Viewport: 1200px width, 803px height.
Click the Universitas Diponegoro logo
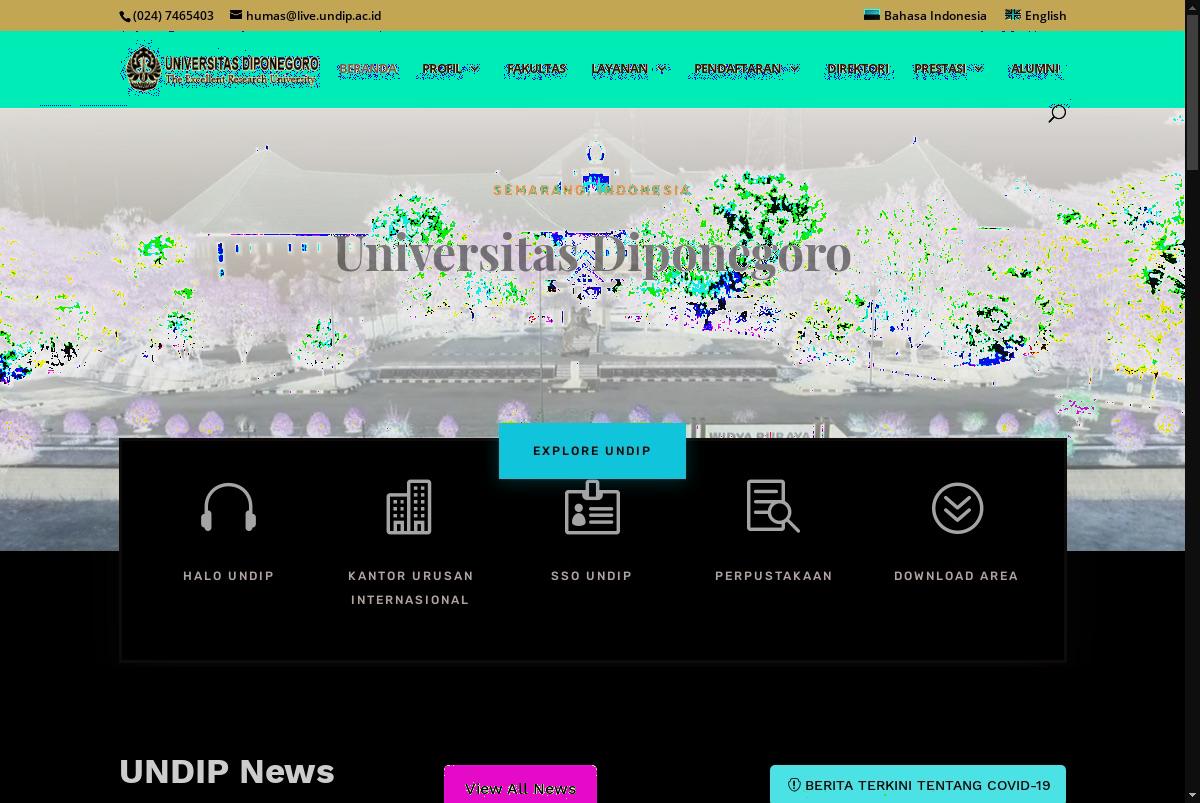tap(221, 69)
